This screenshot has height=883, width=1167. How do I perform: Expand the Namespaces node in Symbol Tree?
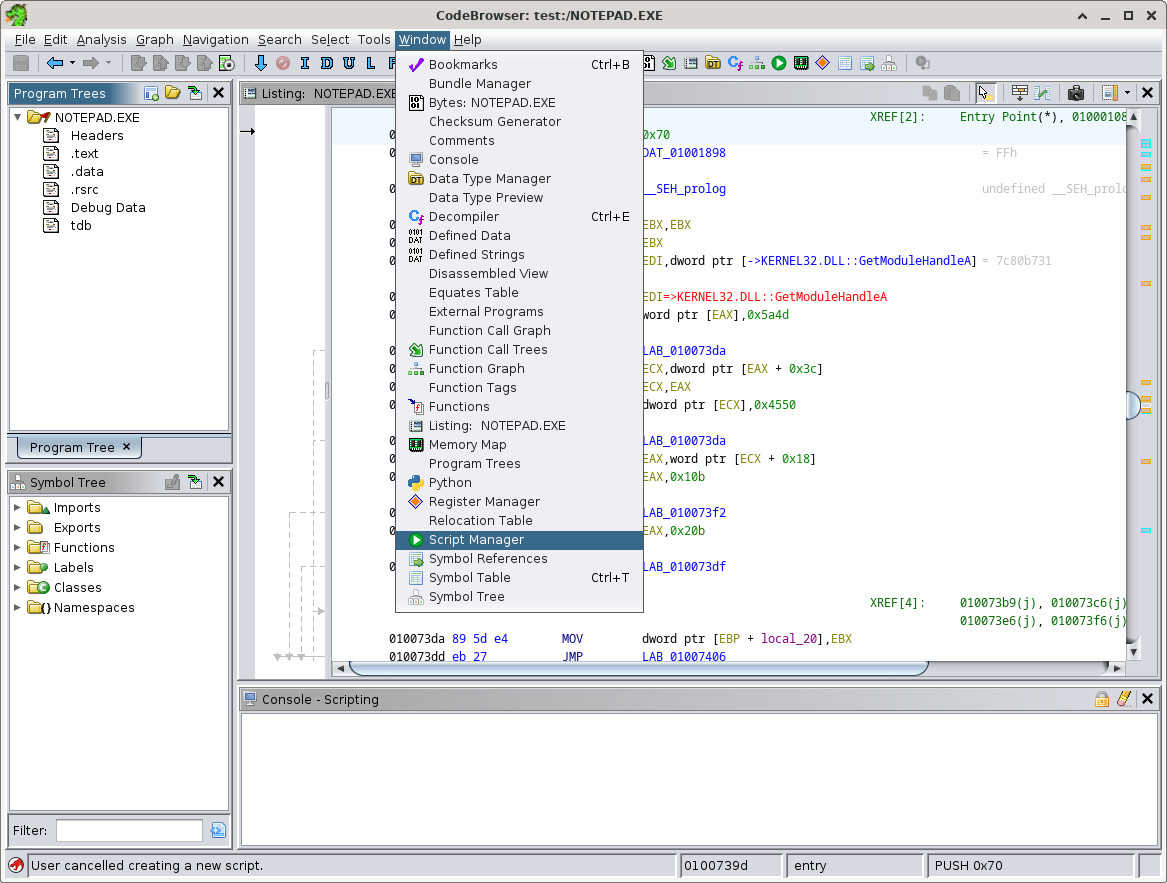[18, 608]
